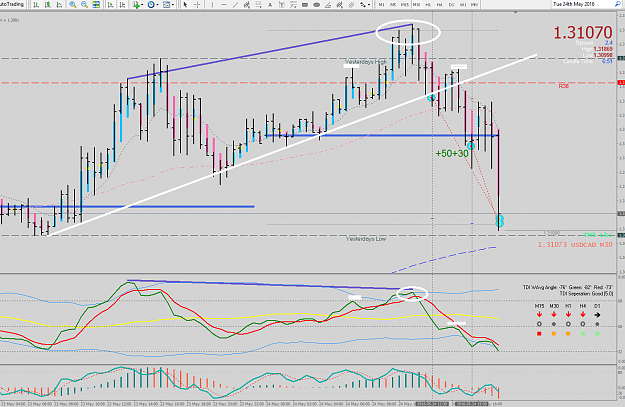The height and width of the screenshot is (407, 625).
Task: Switch timeframe to M15
Action: (405, 5)
